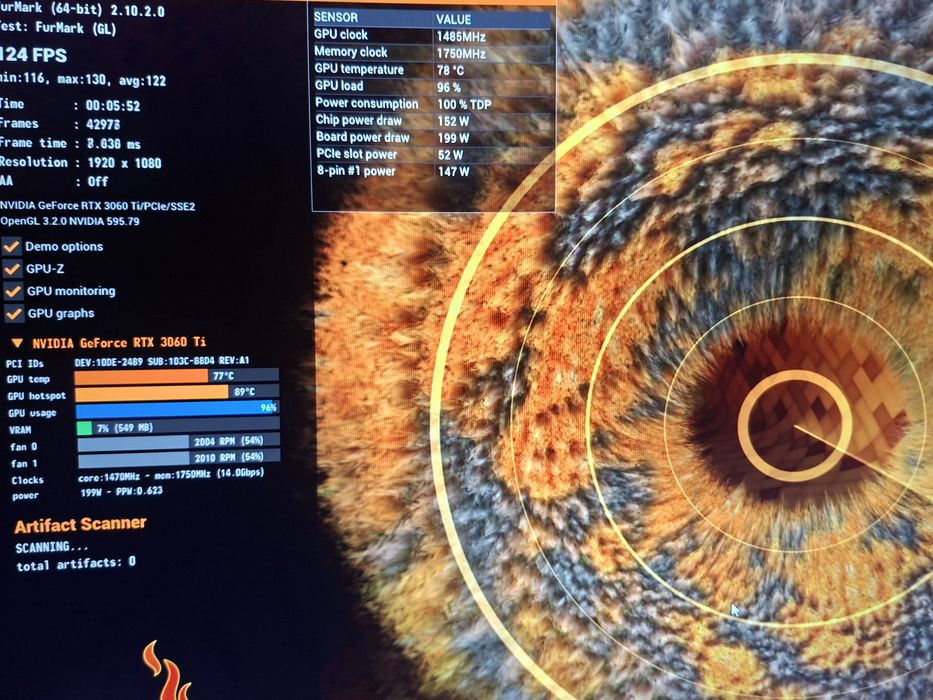Screen dimensions: 933x700
Task: Click the VRAM bar showing 7% (549 MB)
Action: tap(178, 426)
